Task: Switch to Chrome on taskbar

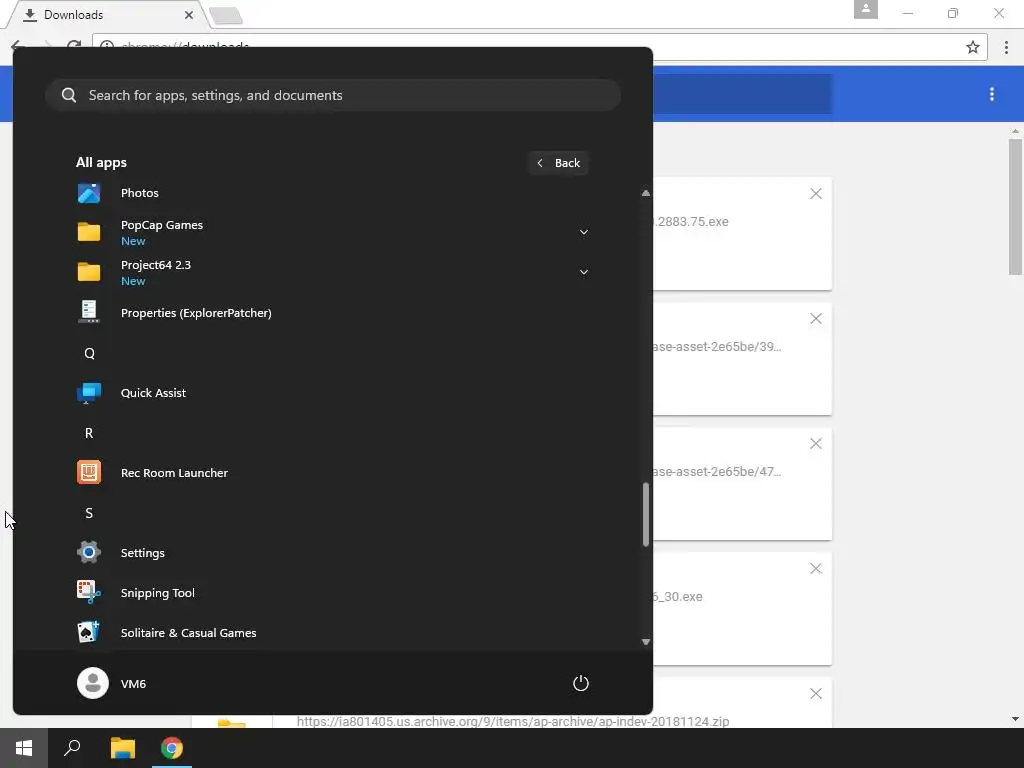Action: (172, 748)
